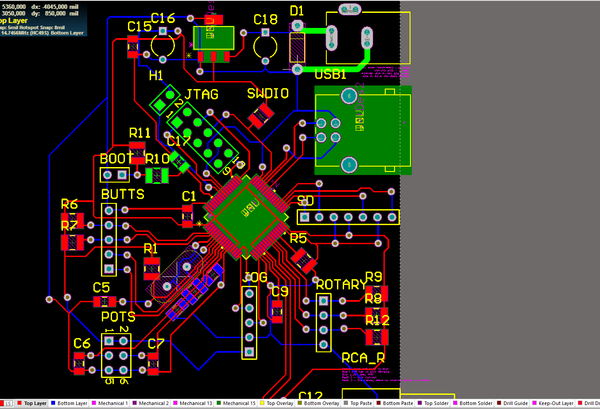Select the central QFP microcontroller chip
600x409 pixels.
[246, 218]
